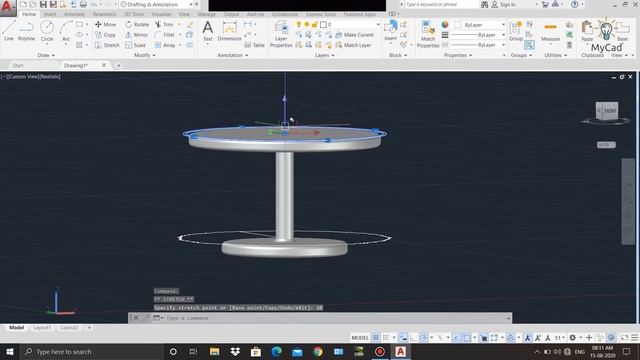Expand the Properties panel

458,55
